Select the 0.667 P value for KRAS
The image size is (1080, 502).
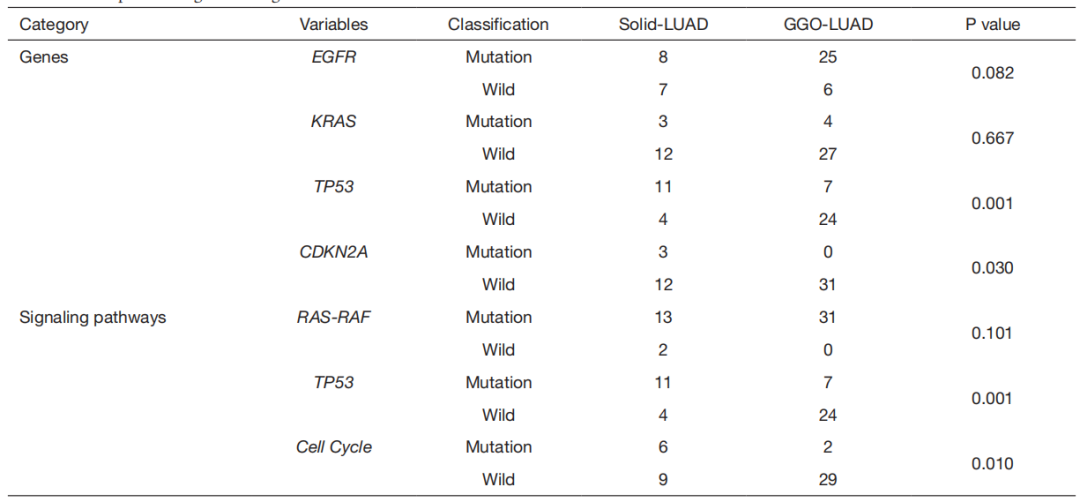[x=992, y=138]
